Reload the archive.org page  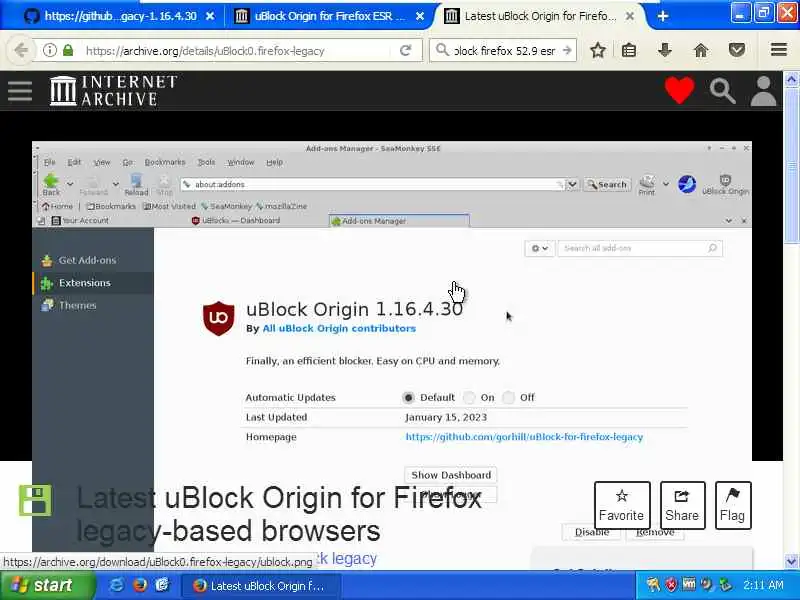(x=406, y=51)
